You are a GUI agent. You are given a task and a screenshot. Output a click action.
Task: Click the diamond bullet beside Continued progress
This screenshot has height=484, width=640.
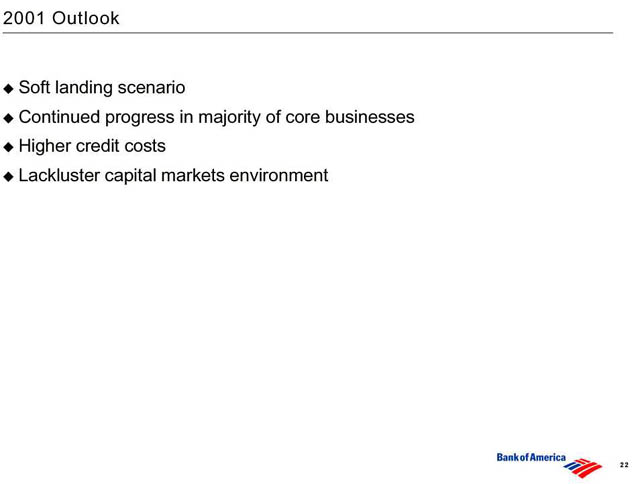click(x=8, y=118)
